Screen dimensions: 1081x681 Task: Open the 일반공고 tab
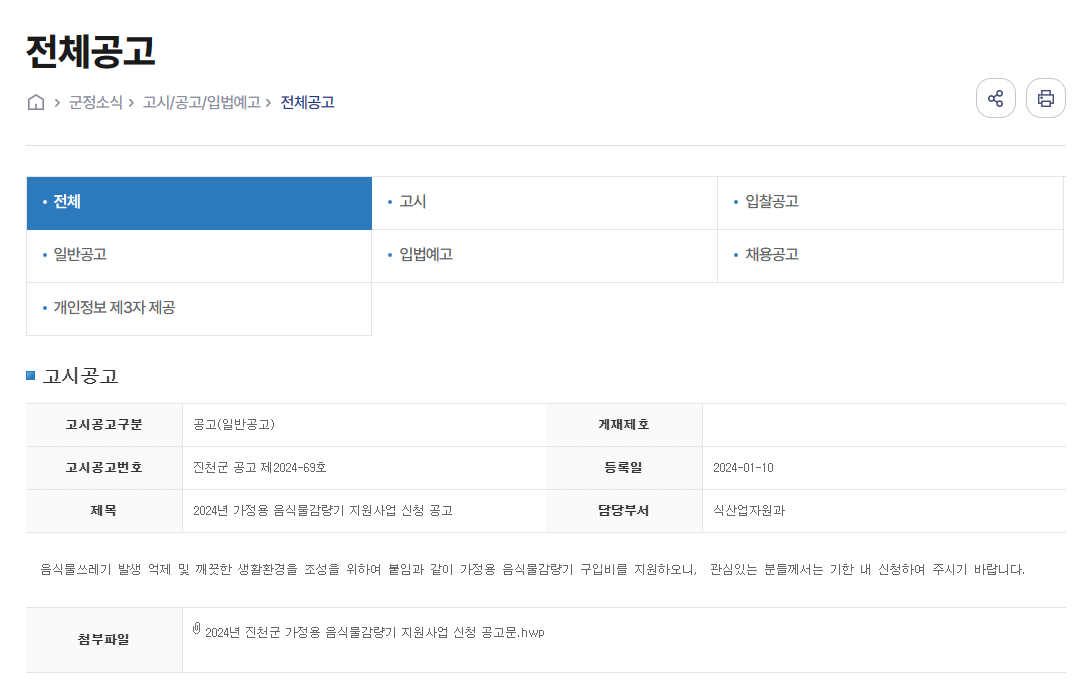coord(199,256)
